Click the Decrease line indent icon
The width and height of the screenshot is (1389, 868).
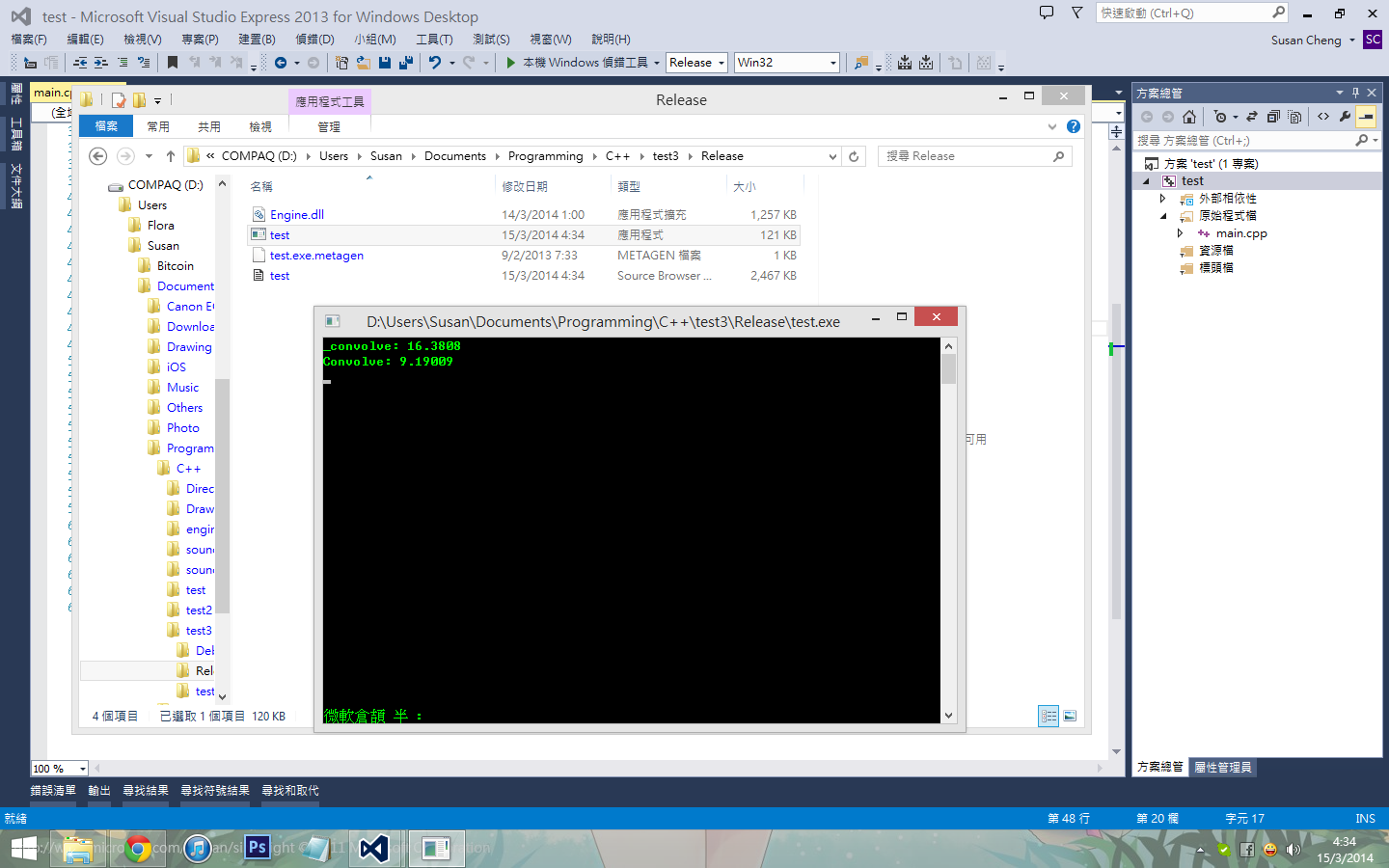pyautogui.click(x=80, y=63)
